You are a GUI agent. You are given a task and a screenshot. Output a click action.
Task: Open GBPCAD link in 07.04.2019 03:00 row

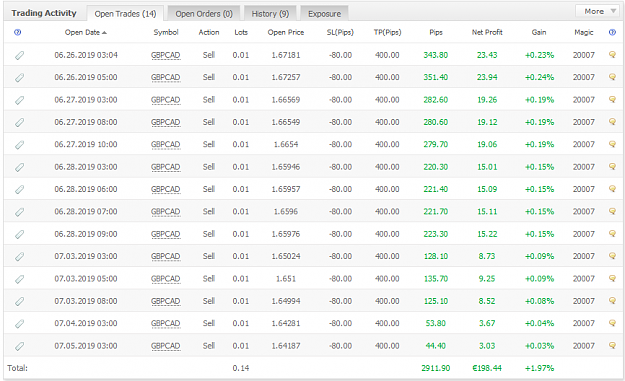point(166,324)
